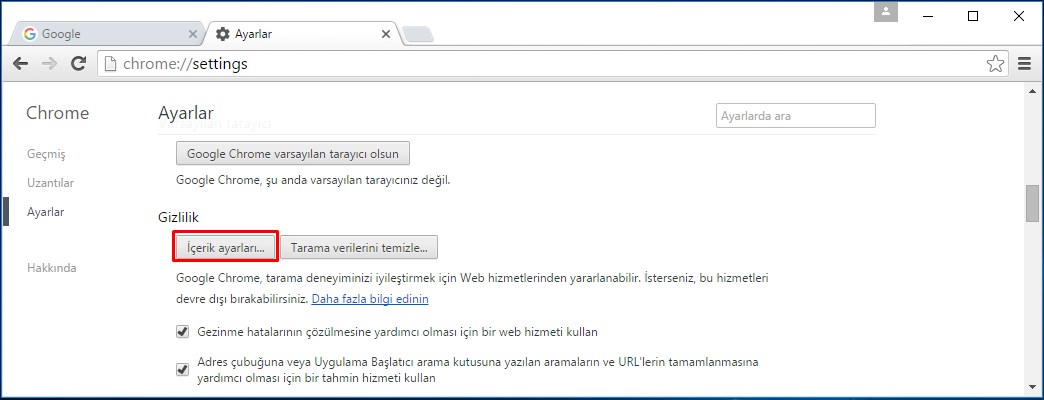Toggle the Adres çubuğuna tahmin hizmeti checkbox
The height and width of the screenshot is (400, 1044).
[183, 369]
